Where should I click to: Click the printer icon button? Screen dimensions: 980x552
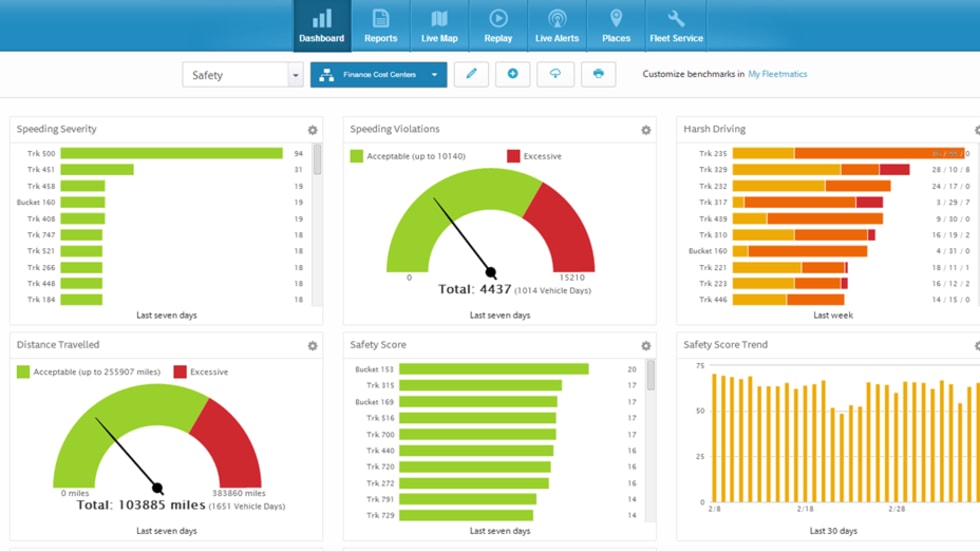[598, 74]
